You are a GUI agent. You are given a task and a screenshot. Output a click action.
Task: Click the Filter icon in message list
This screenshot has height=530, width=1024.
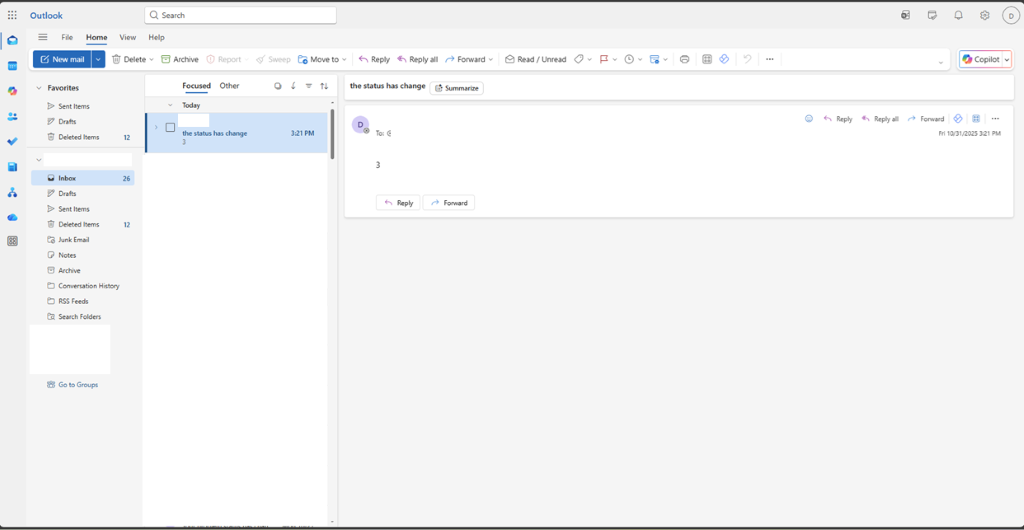pos(309,86)
